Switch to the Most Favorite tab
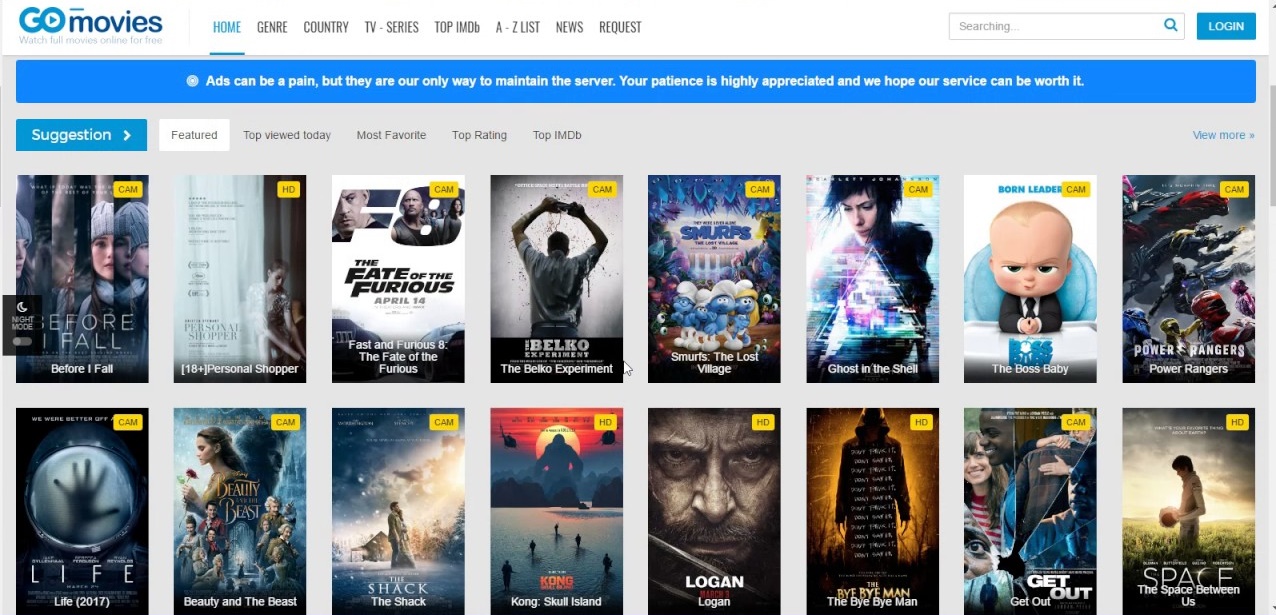The image size is (1276, 615). (391, 135)
